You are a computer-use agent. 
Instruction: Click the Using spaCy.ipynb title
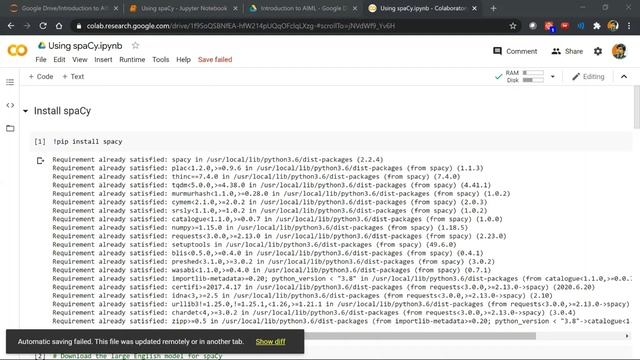tap(85, 45)
